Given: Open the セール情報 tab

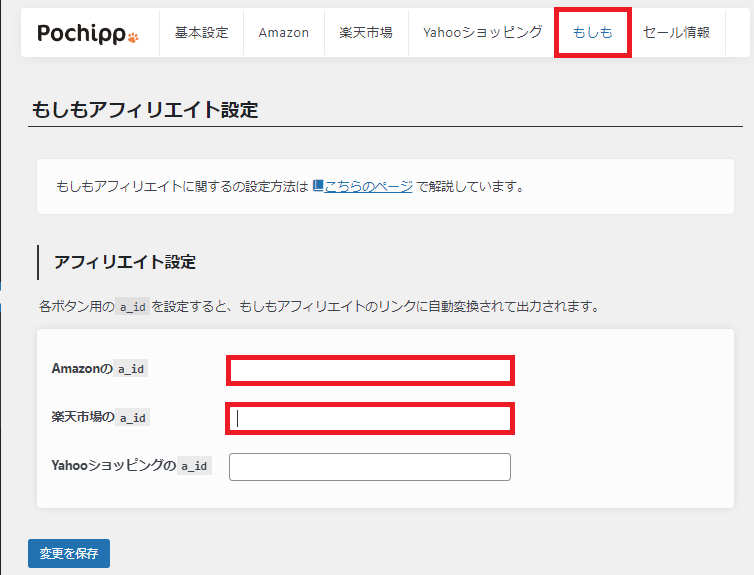Looking at the screenshot, I should [677, 33].
